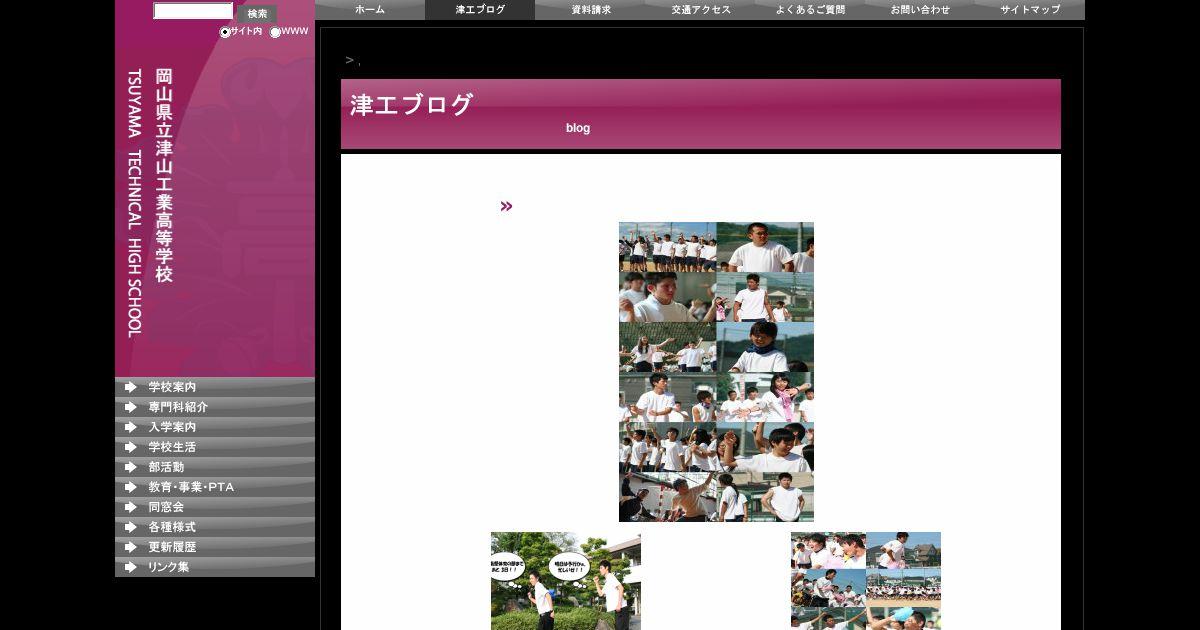Click the arrow icon beside 更新履歴

click(130, 547)
